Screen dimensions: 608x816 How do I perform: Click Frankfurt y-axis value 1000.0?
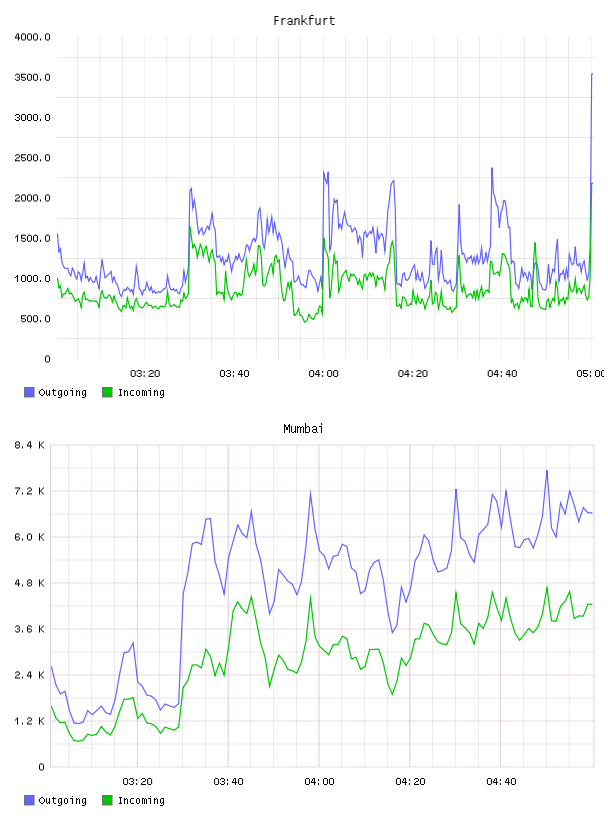[x=33, y=278]
